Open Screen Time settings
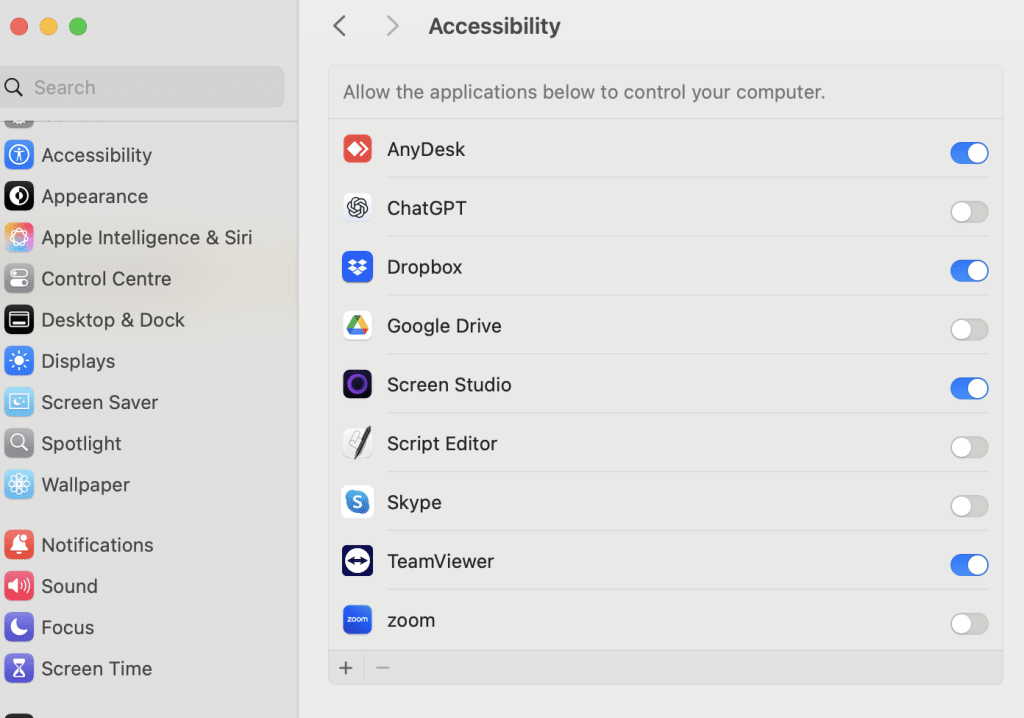Image resolution: width=1024 pixels, height=718 pixels. [x=97, y=668]
